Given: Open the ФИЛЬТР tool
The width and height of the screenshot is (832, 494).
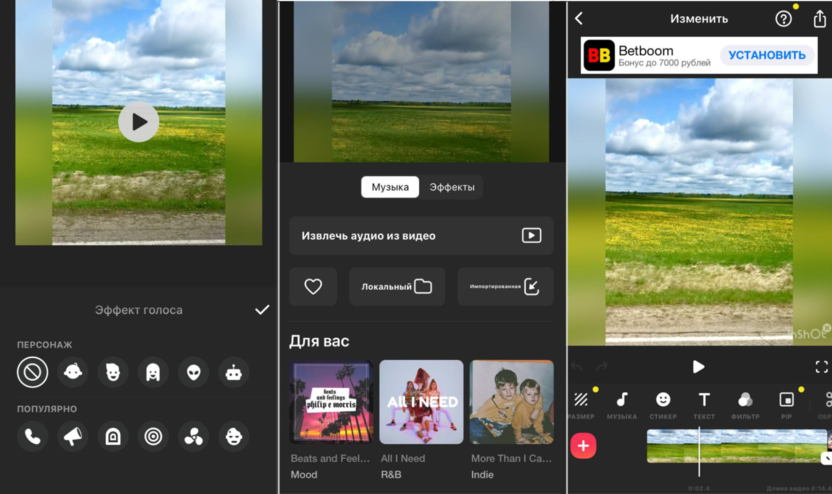Looking at the screenshot, I should [x=745, y=405].
